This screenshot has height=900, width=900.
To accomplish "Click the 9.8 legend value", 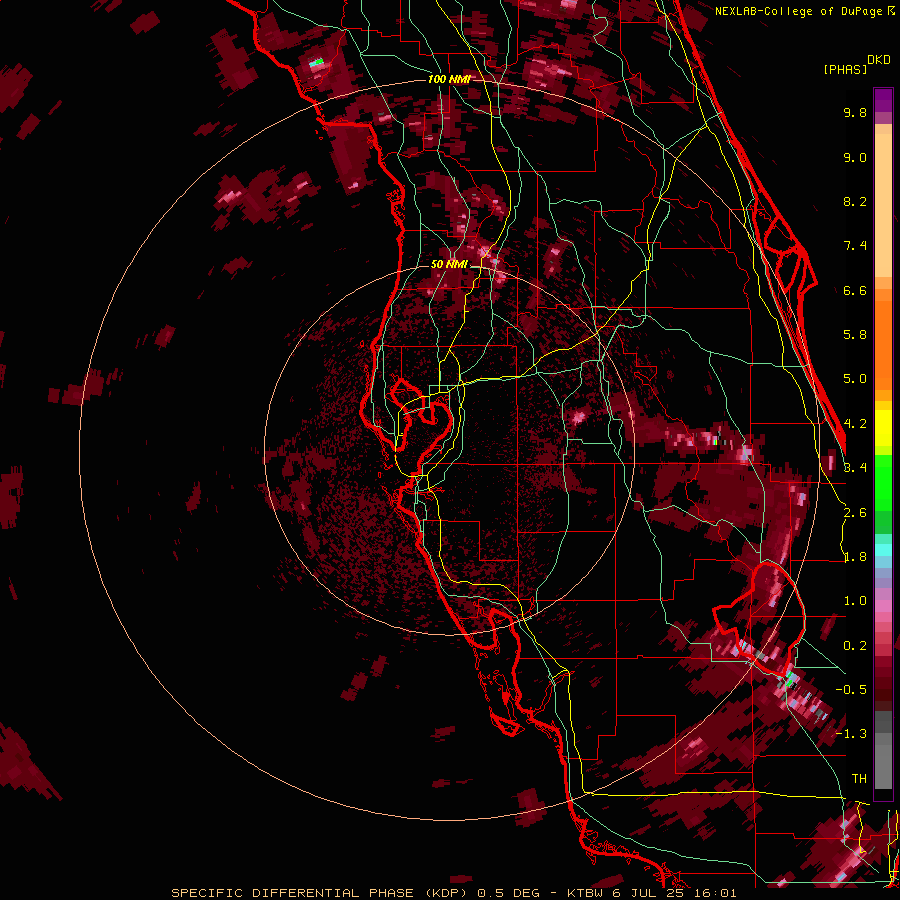I will (855, 112).
